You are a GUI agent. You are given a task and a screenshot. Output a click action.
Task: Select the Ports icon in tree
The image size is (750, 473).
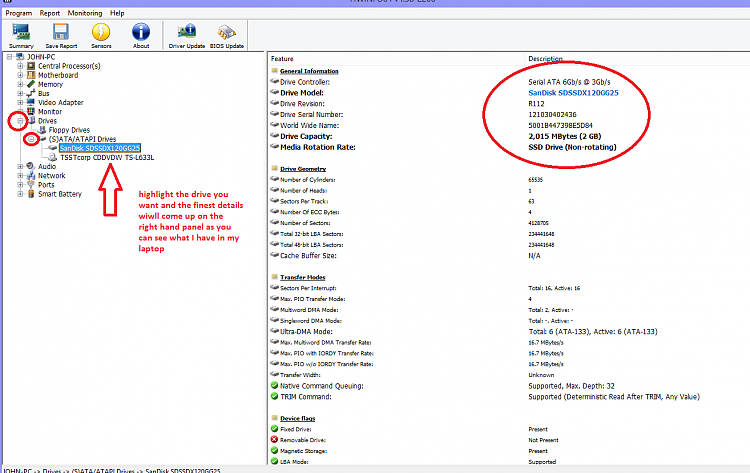[x=31, y=185]
